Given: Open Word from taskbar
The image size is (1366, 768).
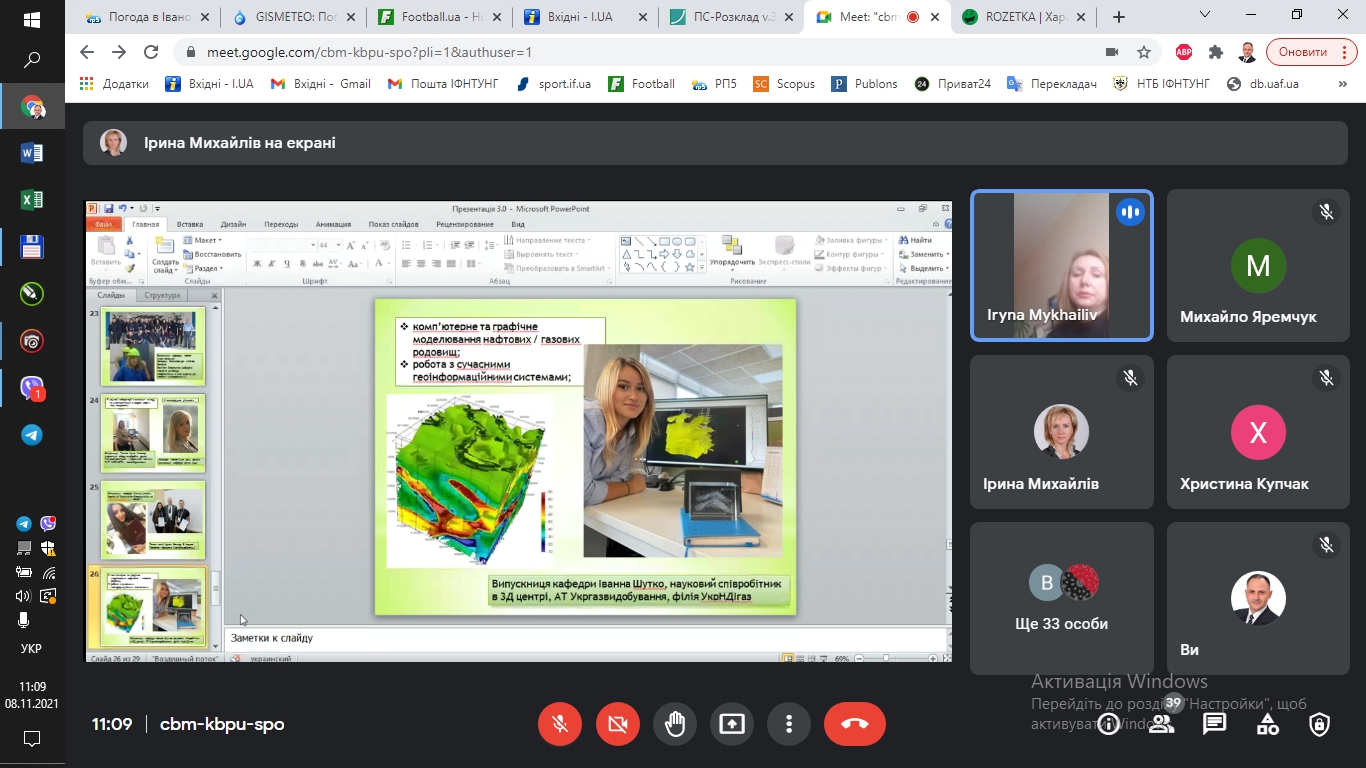Looking at the screenshot, I should [x=31, y=153].
